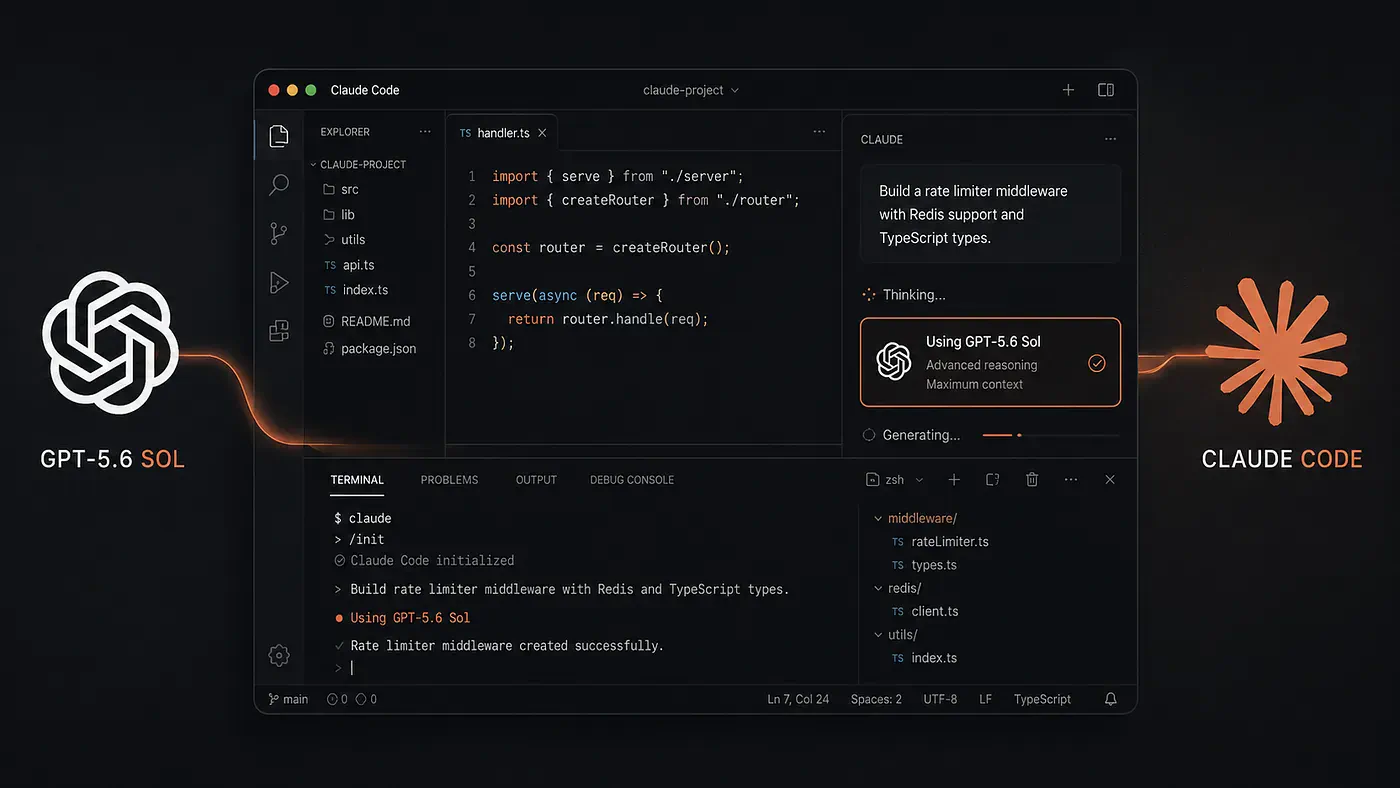Open notifications via the bell icon
This screenshot has height=788, width=1400.
click(x=1110, y=699)
